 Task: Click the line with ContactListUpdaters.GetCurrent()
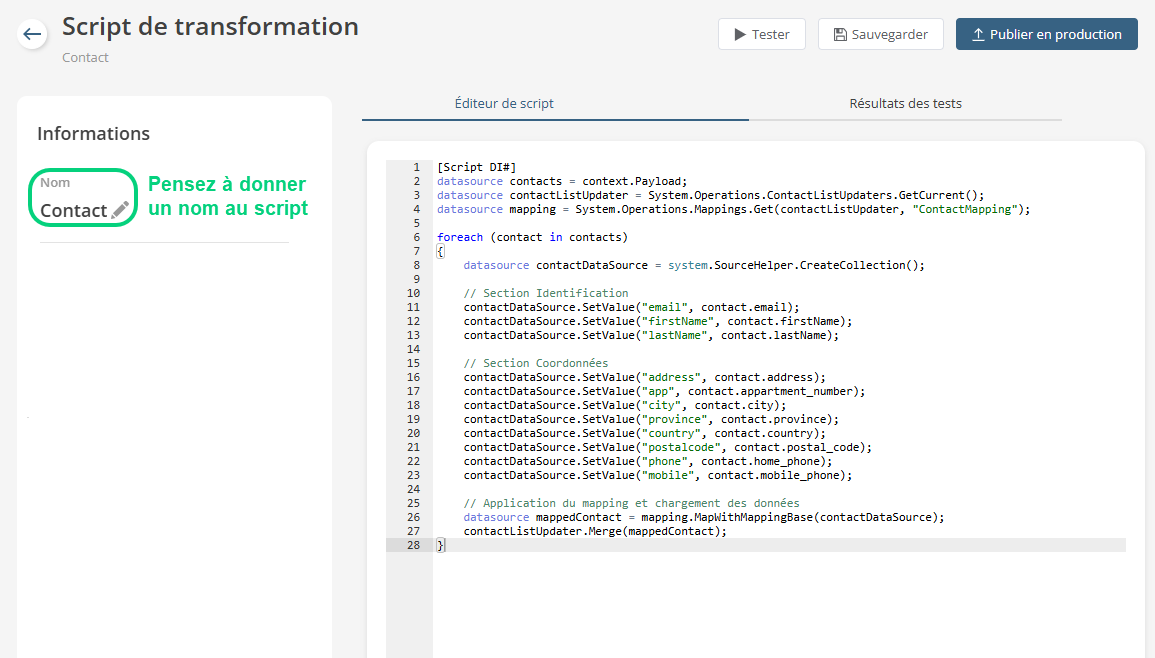pyautogui.click(x=710, y=195)
